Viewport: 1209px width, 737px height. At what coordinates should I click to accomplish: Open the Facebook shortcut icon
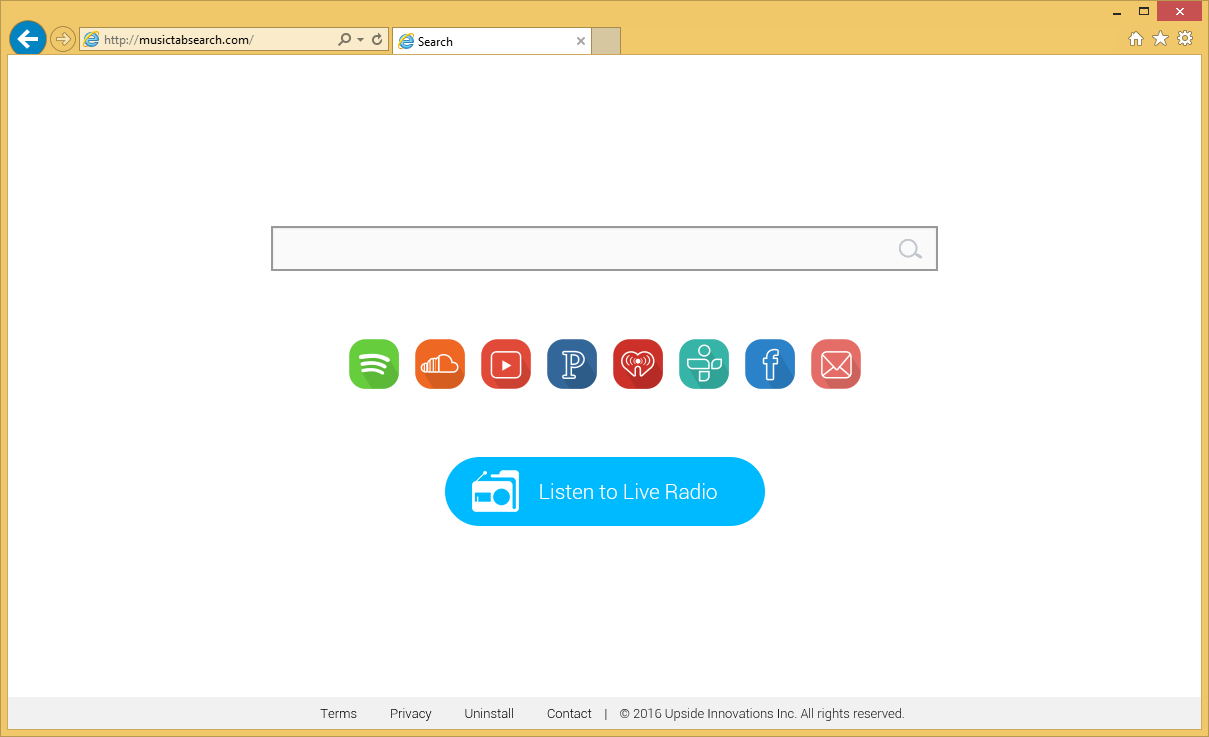[x=770, y=364]
